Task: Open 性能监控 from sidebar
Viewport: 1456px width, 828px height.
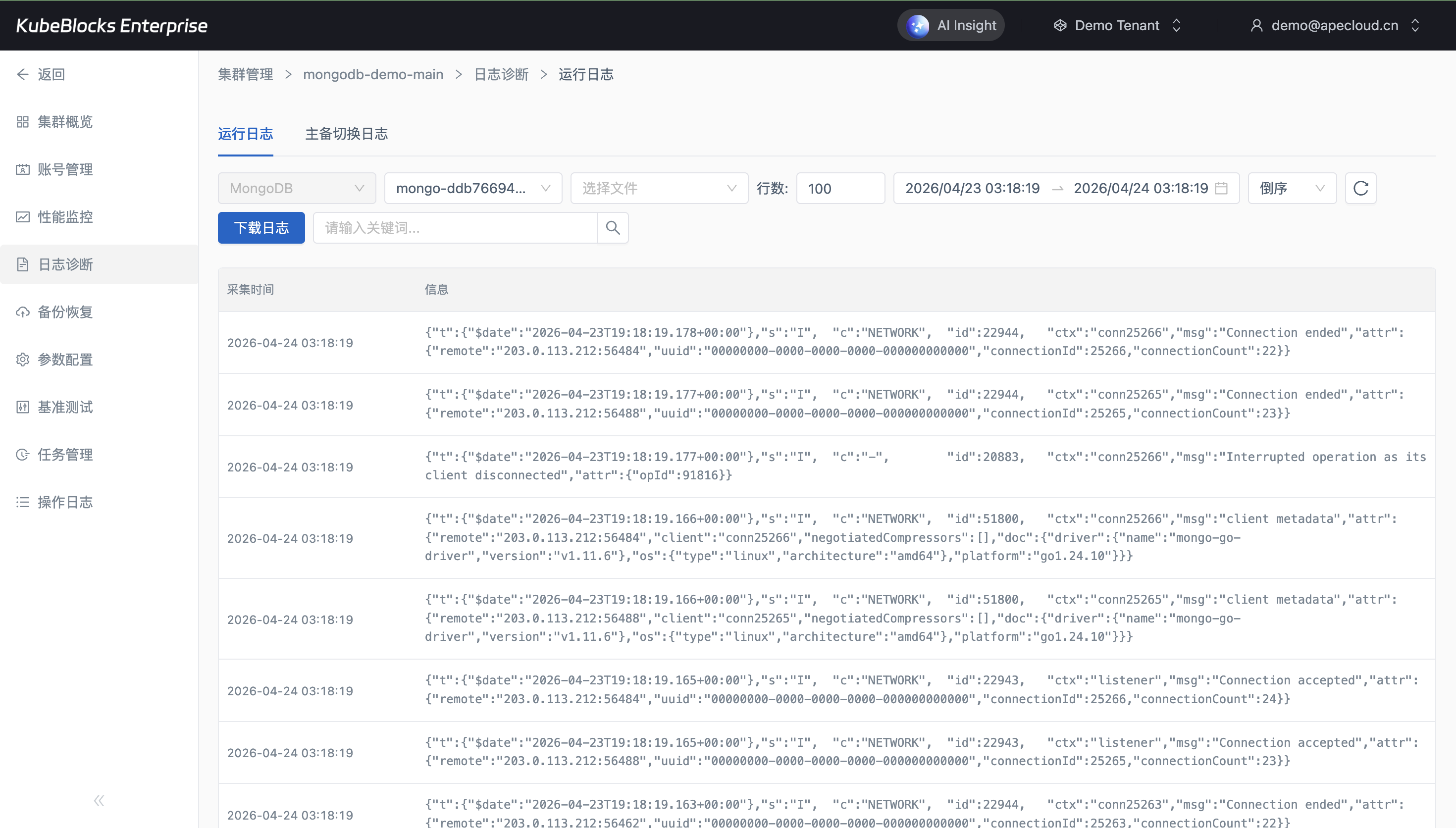Action: (x=65, y=217)
